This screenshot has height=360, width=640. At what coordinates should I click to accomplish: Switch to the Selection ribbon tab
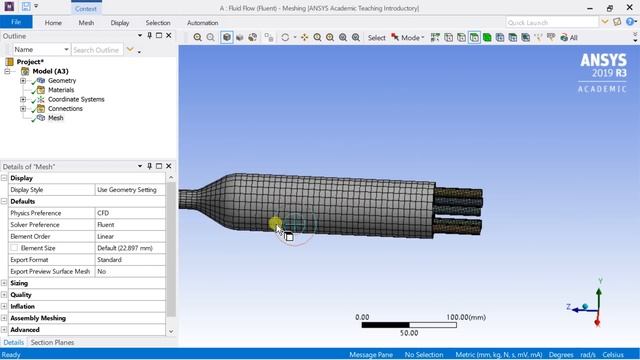(x=158, y=23)
